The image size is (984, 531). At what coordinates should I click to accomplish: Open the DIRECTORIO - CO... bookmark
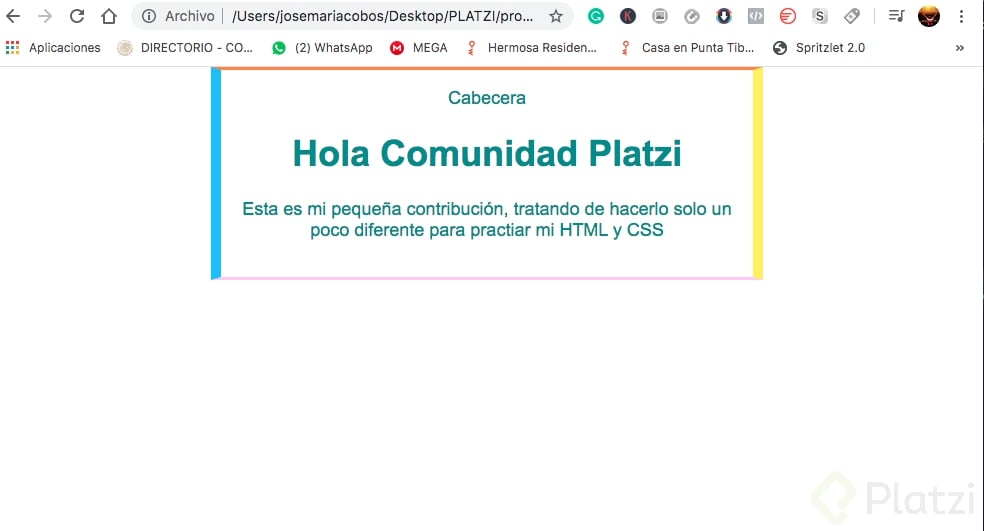tap(185, 48)
